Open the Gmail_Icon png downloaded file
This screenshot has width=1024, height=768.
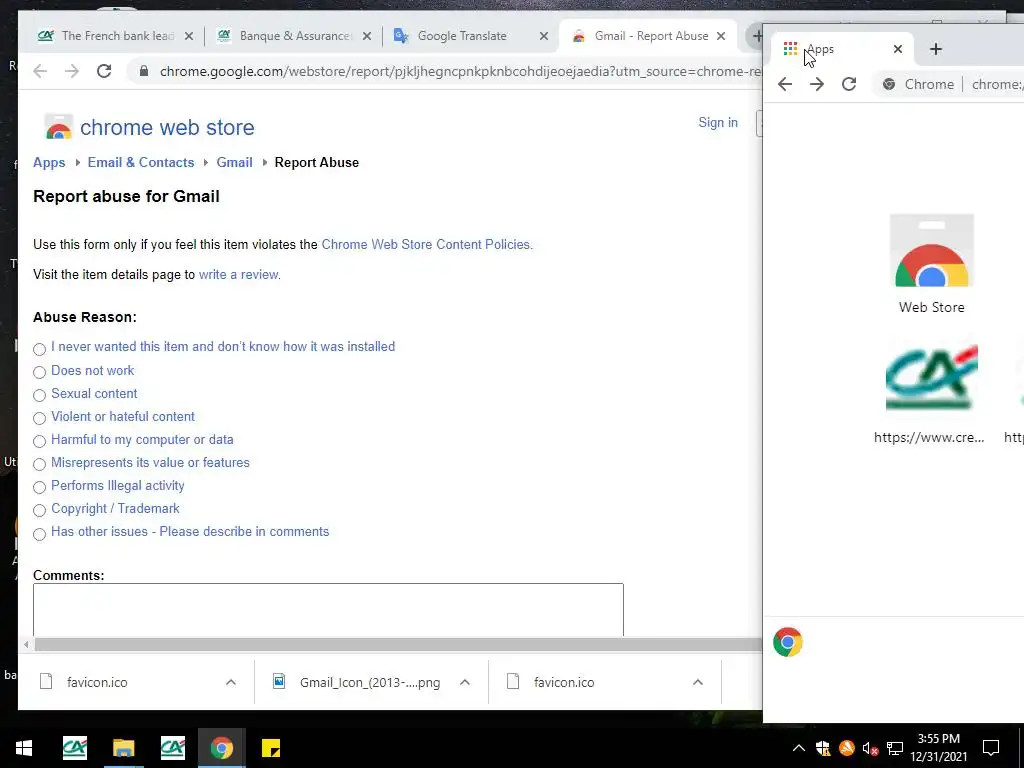(x=370, y=682)
